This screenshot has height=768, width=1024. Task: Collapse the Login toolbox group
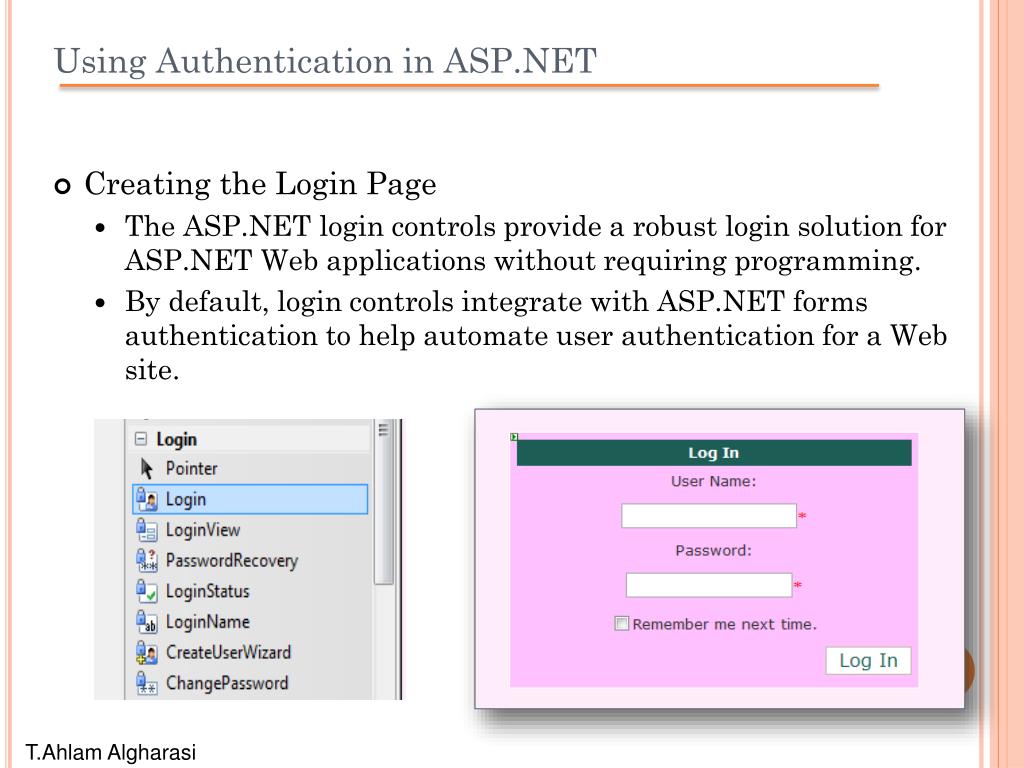[140, 439]
